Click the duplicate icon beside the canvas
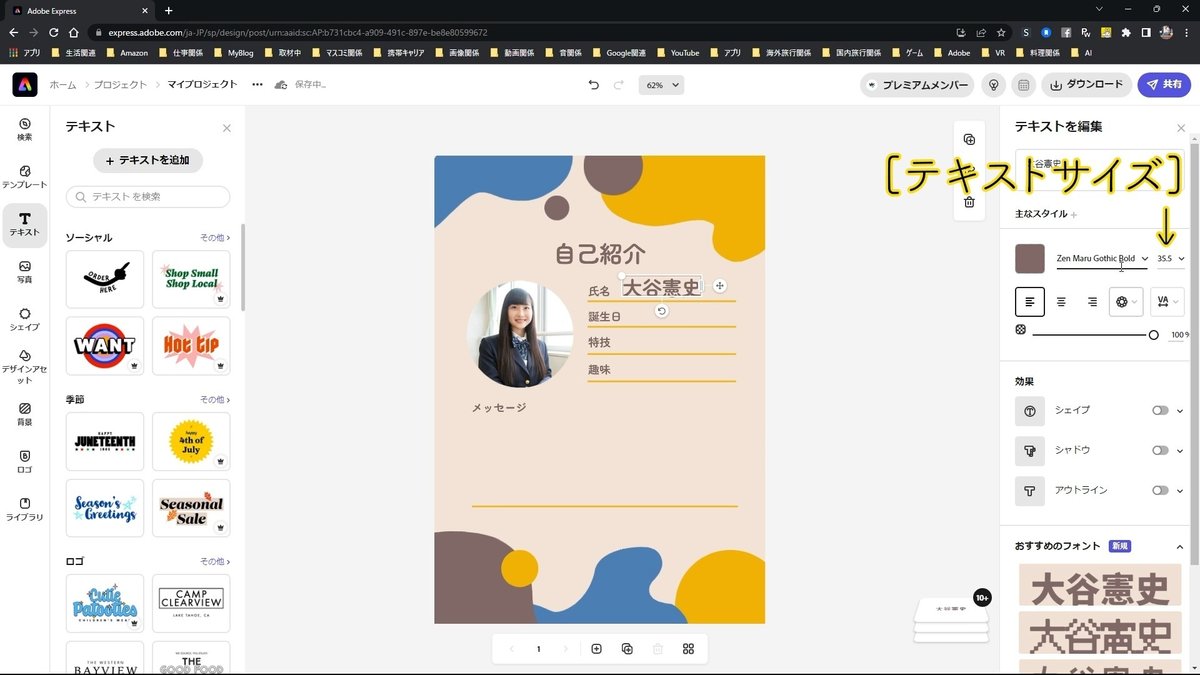This screenshot has height=675, width=1200. [969, 139]
